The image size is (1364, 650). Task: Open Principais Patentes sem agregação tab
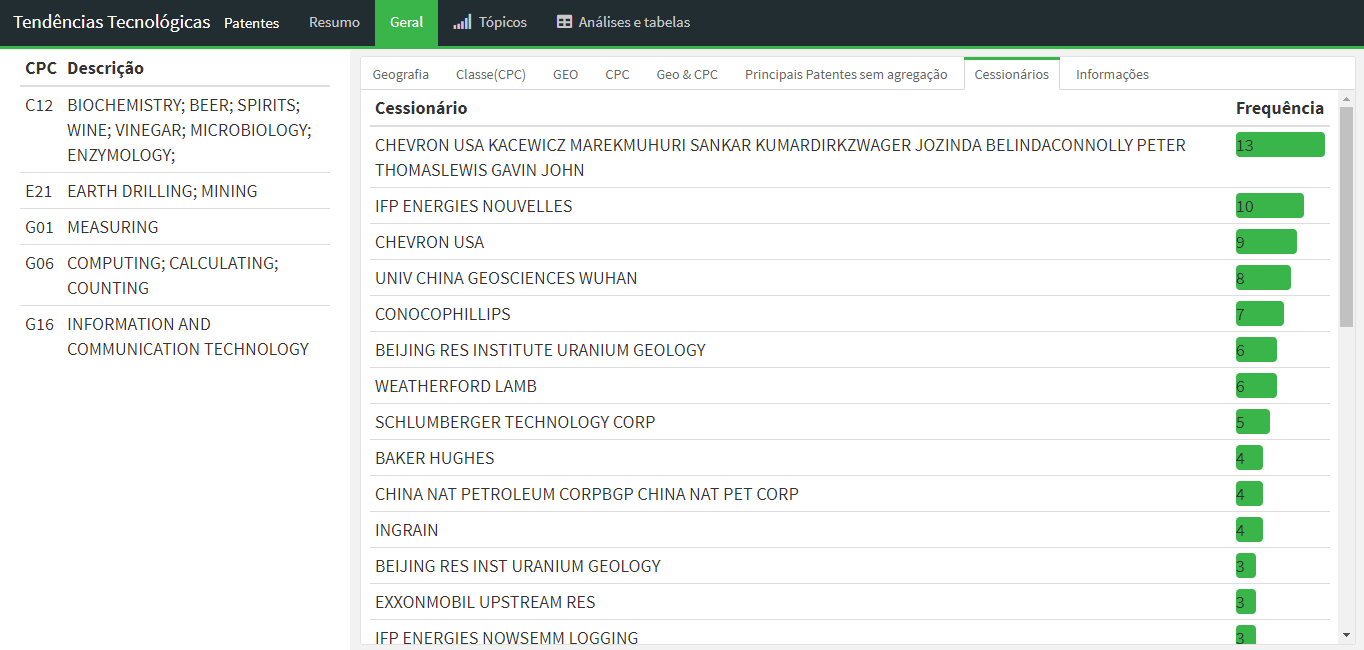pyautogui.click(x=845, y=74)
